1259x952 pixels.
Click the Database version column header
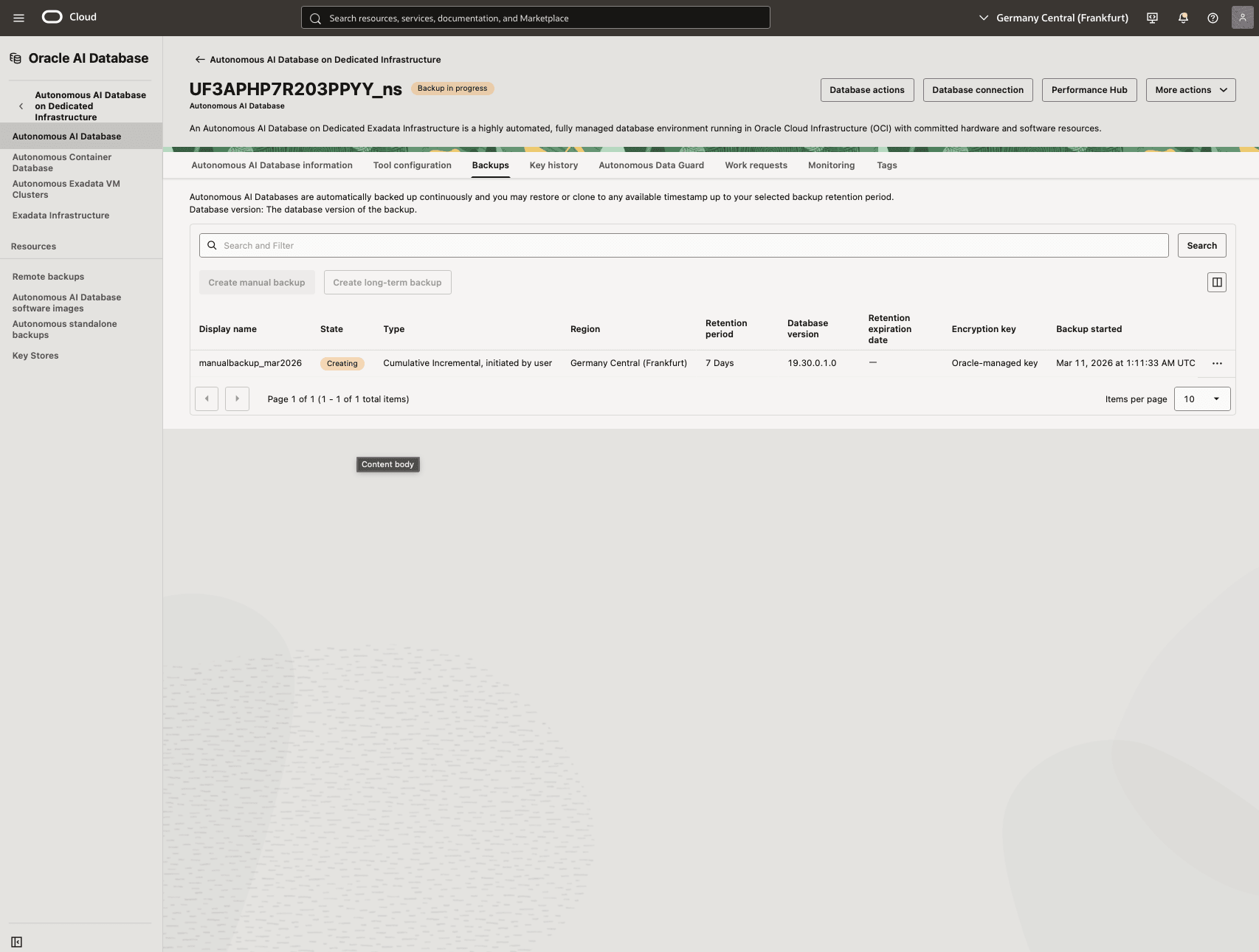coord(807,329)
